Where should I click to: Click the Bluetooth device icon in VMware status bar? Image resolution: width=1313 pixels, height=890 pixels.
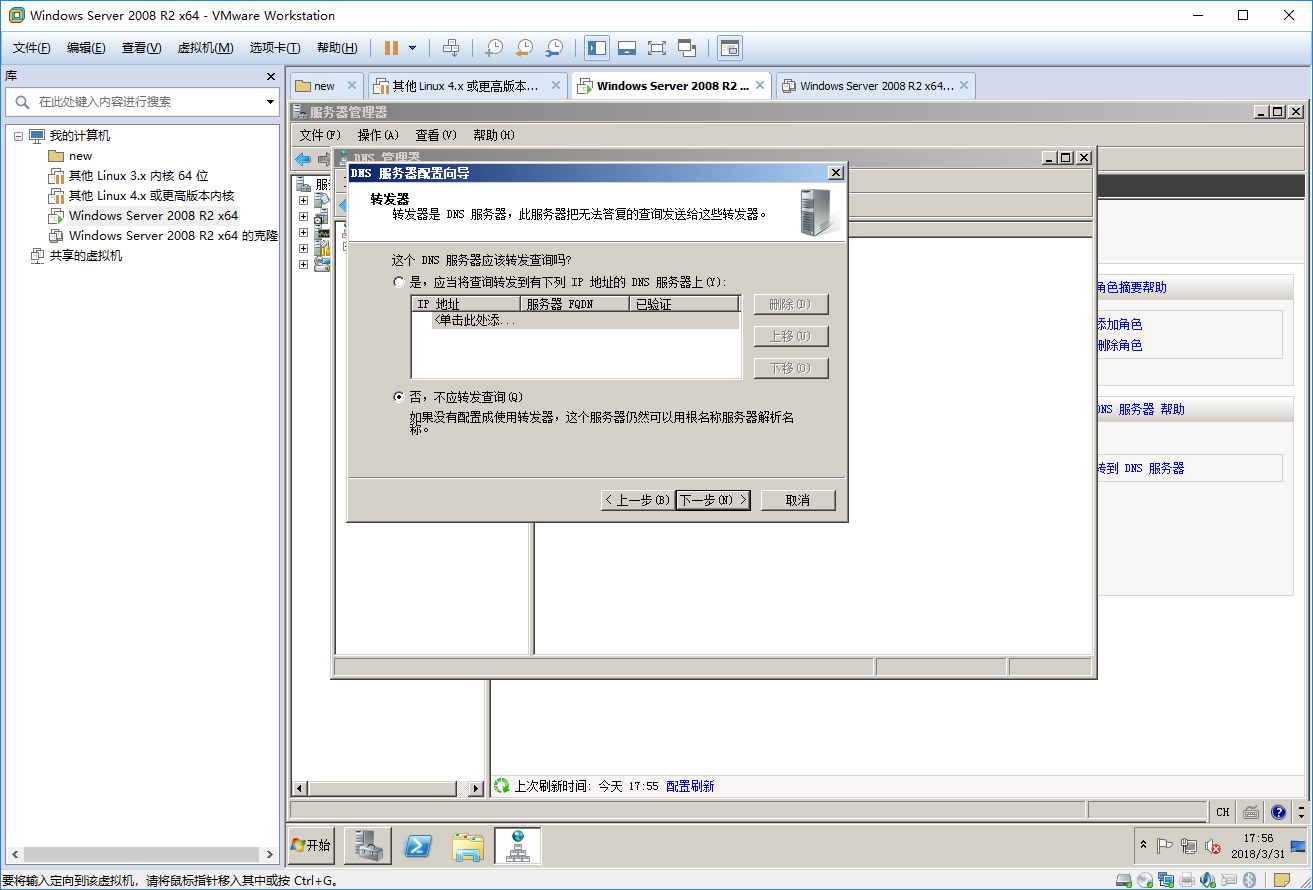click(x=1251, y=879)
